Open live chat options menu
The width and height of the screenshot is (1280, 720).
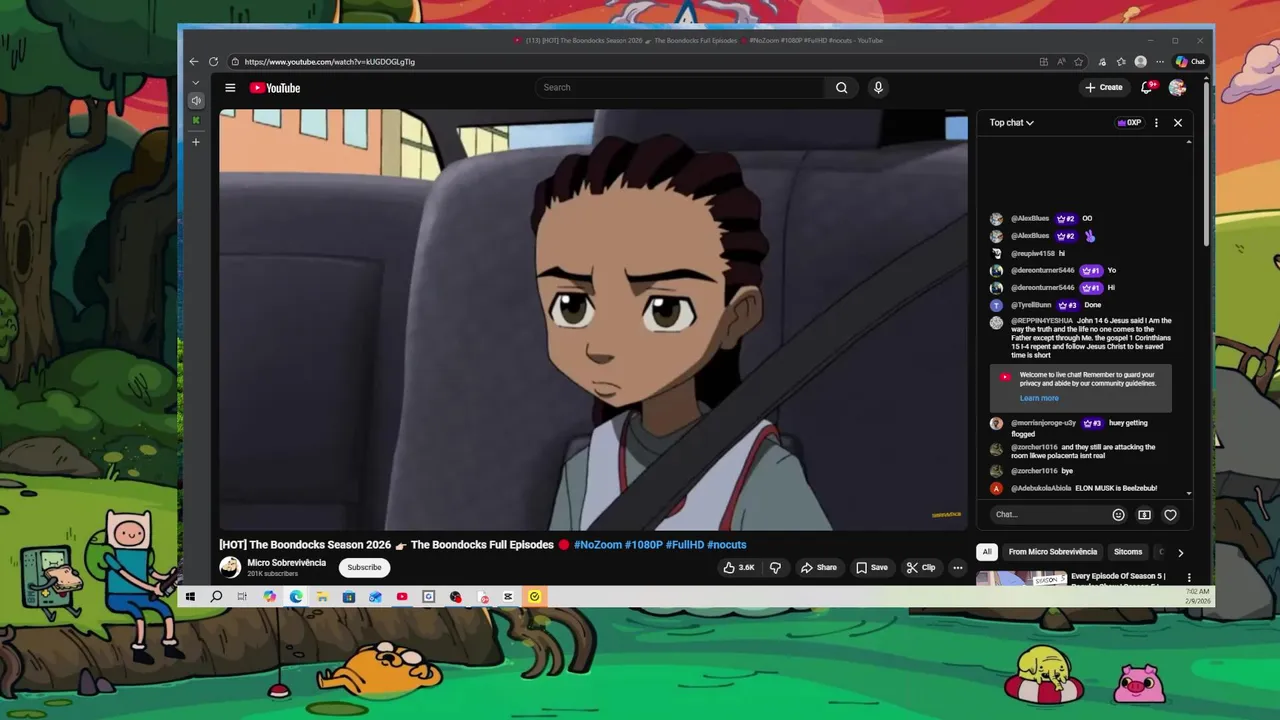1156,123
